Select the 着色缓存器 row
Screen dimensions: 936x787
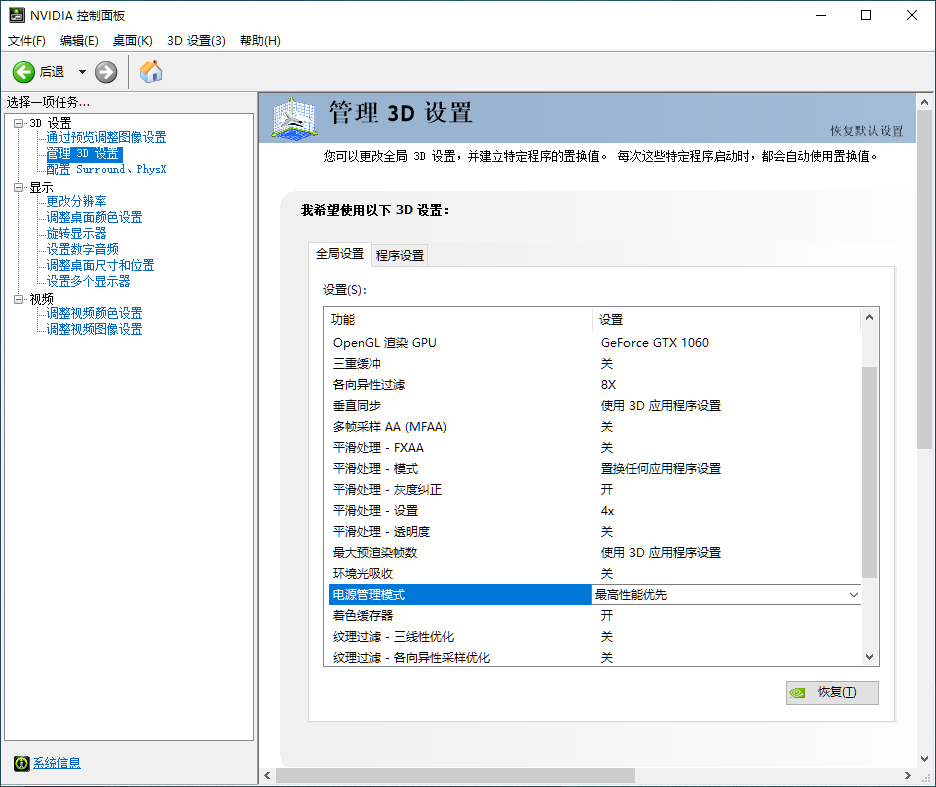(595, 616)
